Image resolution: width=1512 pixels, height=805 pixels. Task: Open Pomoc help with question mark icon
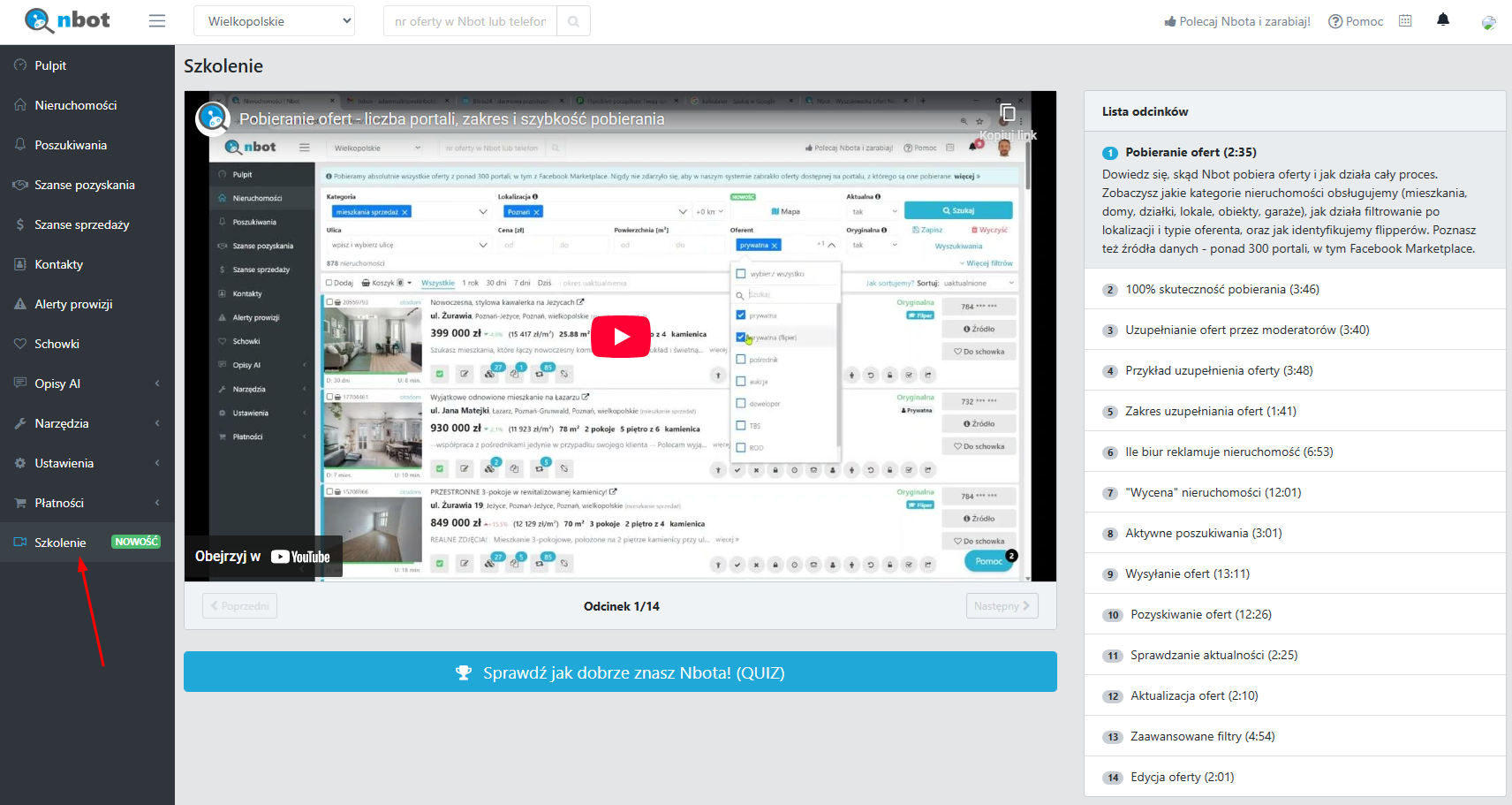pos(1356,21)
